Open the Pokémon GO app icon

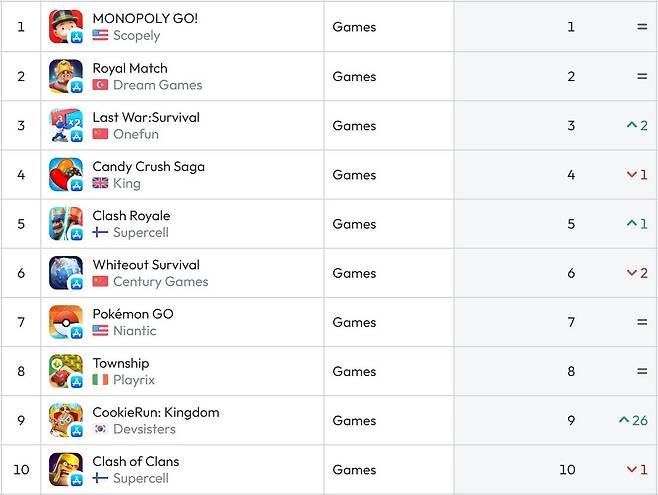click(66, 322)
